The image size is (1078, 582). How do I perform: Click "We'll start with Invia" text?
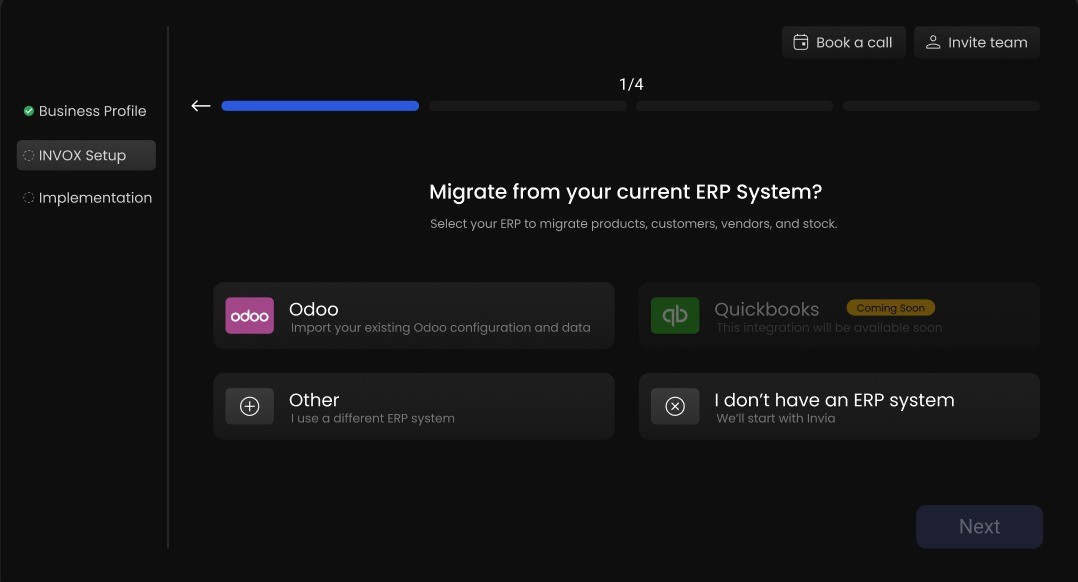point(776,418)
